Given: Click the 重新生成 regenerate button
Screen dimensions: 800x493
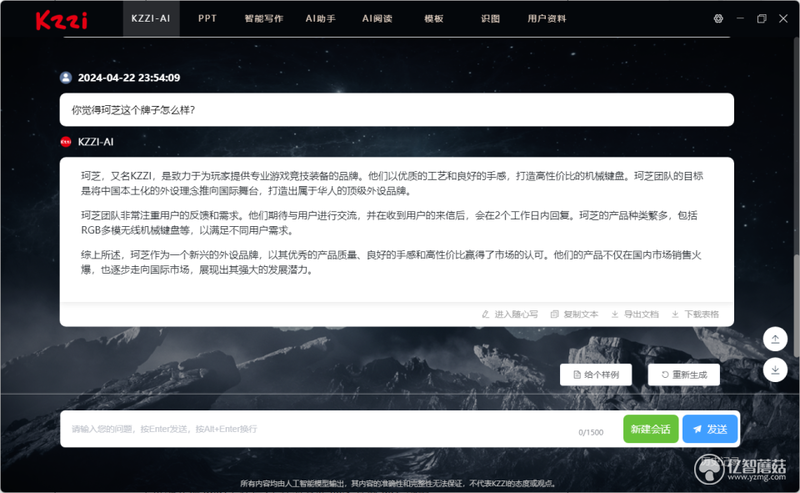Looking at the screenshot, I should coord(684,375).
